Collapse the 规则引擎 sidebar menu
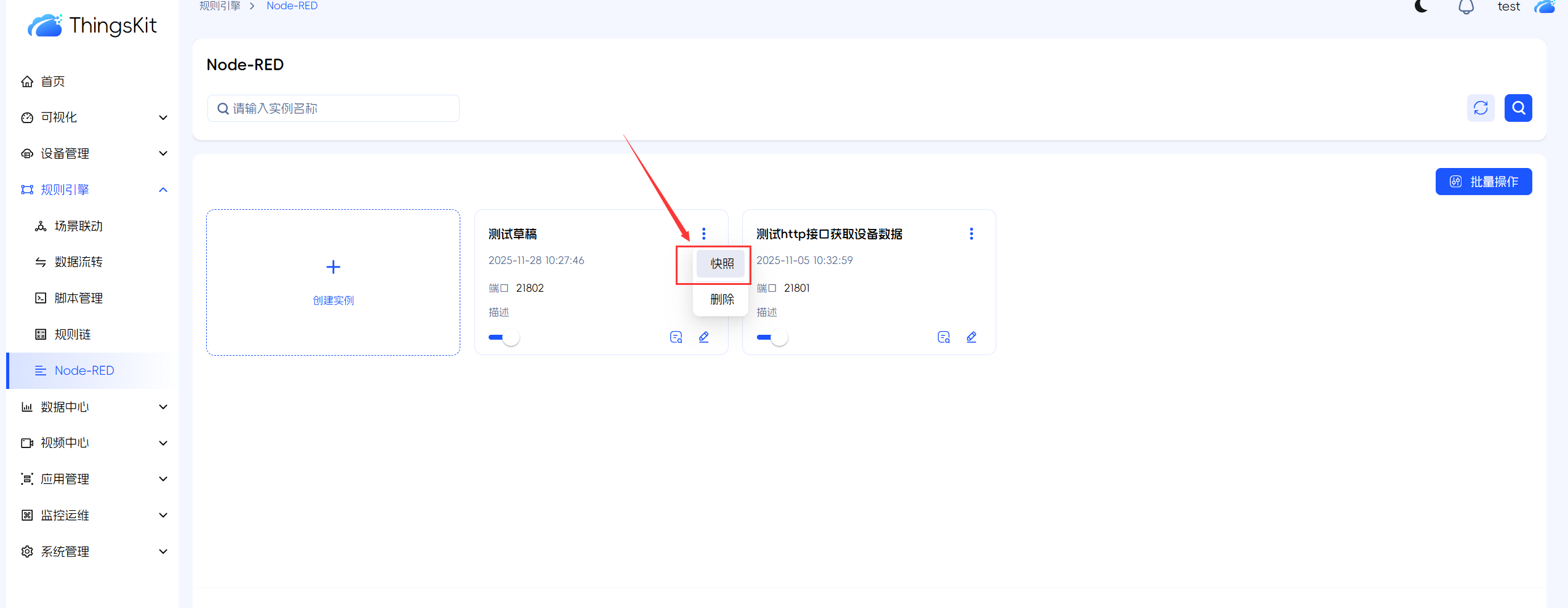 pos(92,190)
